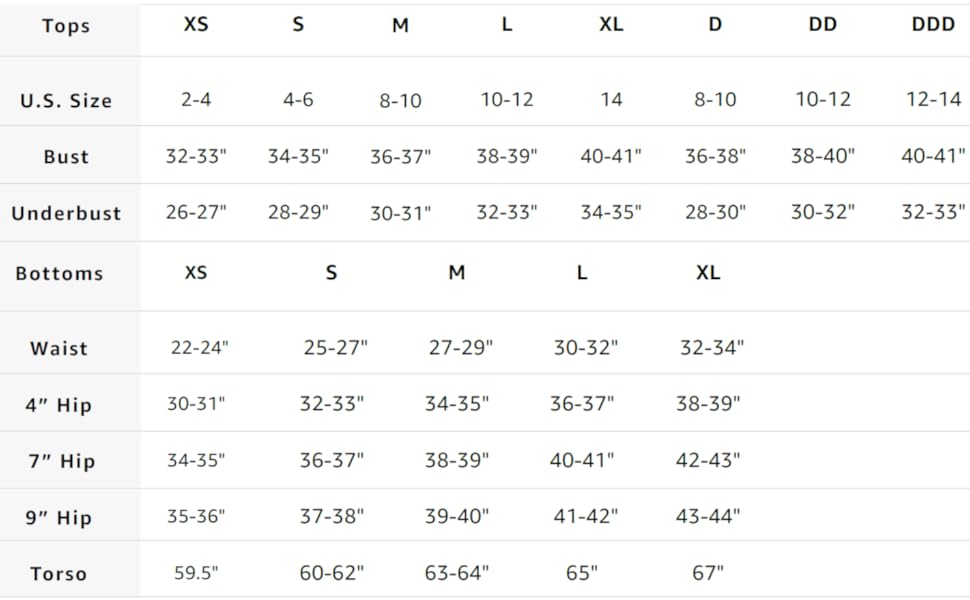Click the Underbust row label
Viewport: 970px width, 600px height.
pyautogui.click(x=66, y=213)
